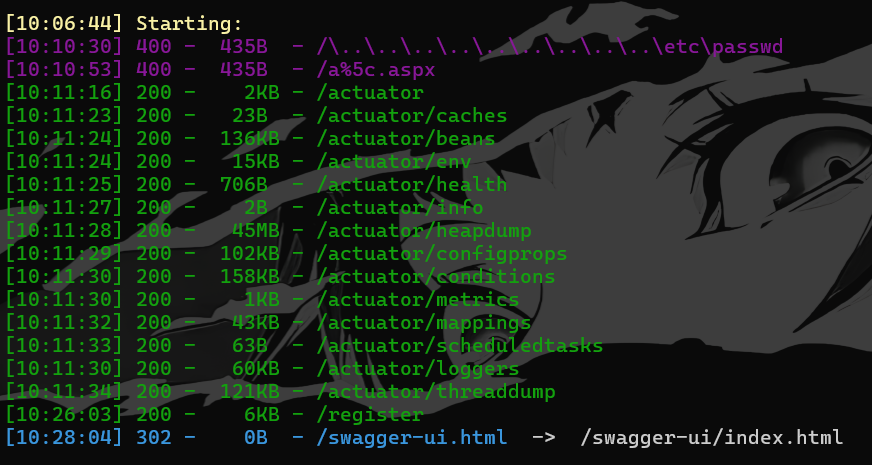Click the /a%5c.aspx path
This screenshot has height=465, width=872.
[375, 70]
